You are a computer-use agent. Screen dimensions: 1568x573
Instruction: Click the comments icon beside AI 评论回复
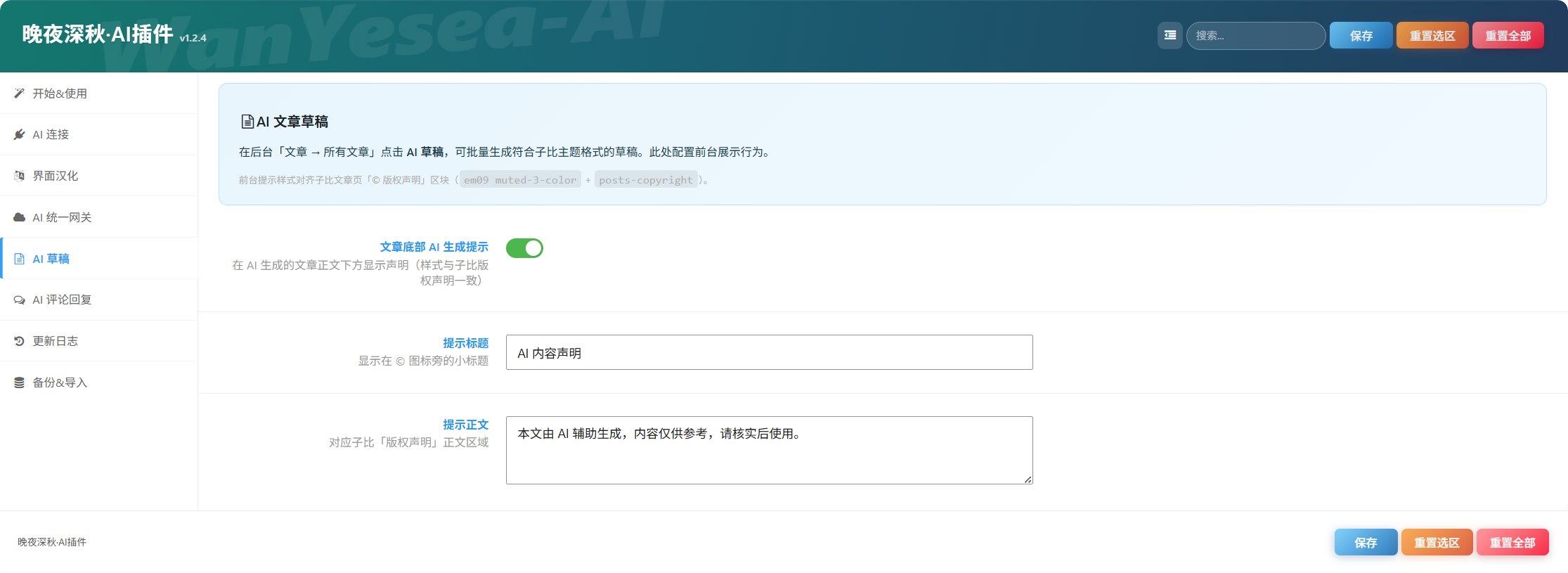click(19, 300)
